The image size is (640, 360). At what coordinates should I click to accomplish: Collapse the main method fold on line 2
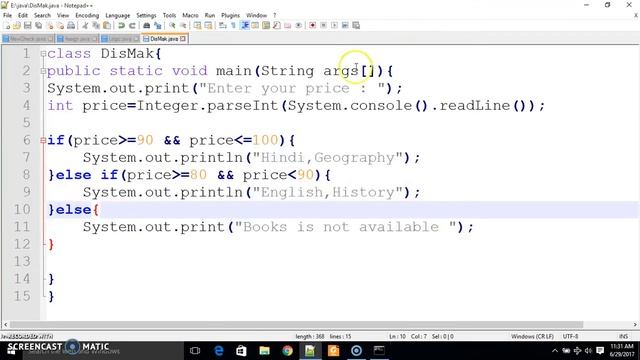pos(43,71)
